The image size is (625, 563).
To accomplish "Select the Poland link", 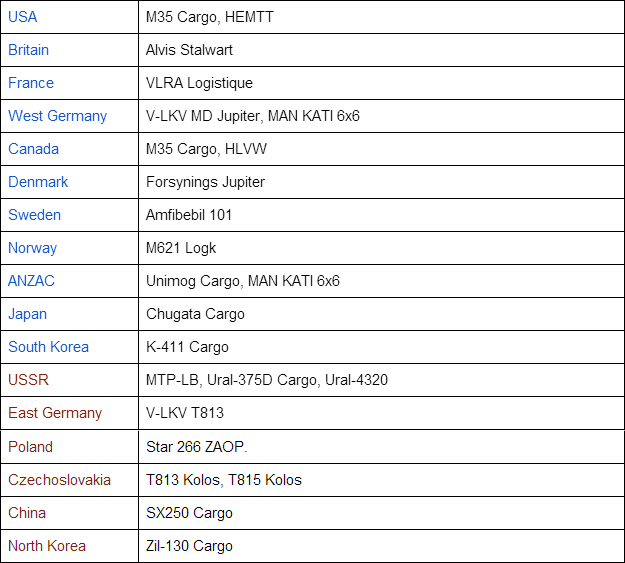I will click(30, 446).
